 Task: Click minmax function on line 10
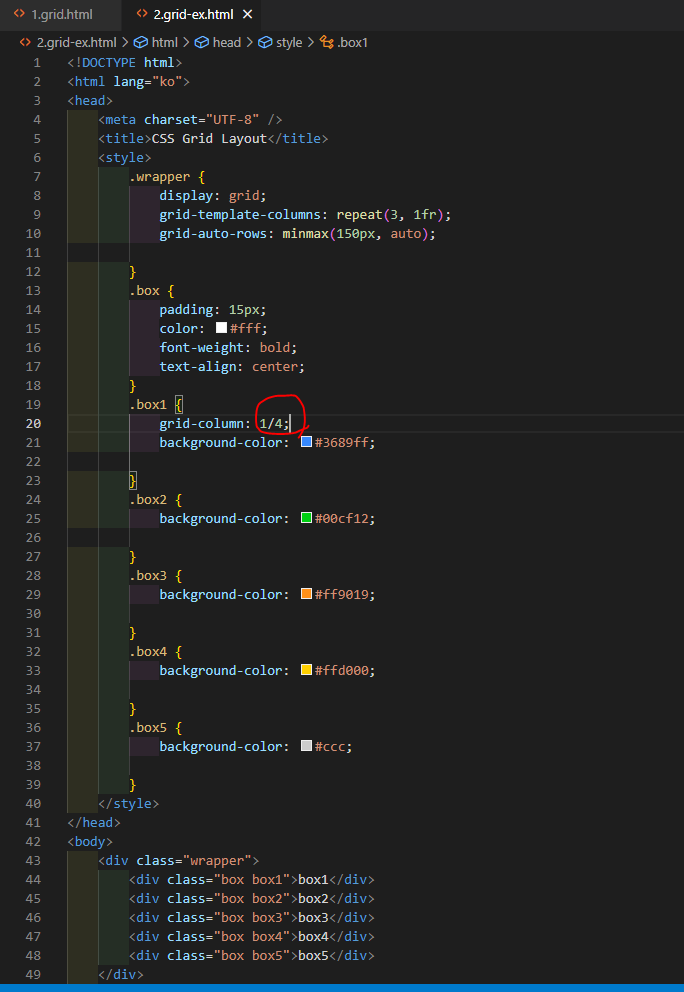click(306, 233)
